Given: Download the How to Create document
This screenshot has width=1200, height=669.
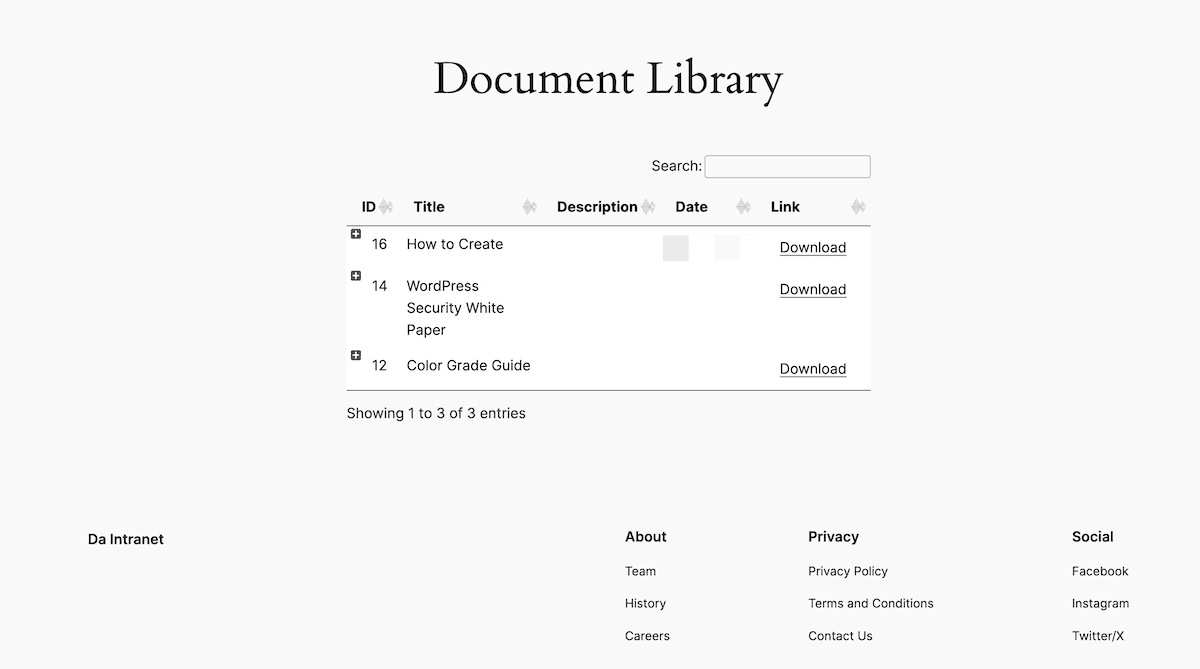Looking at the screenshot, I should click(x=812, y=247).
